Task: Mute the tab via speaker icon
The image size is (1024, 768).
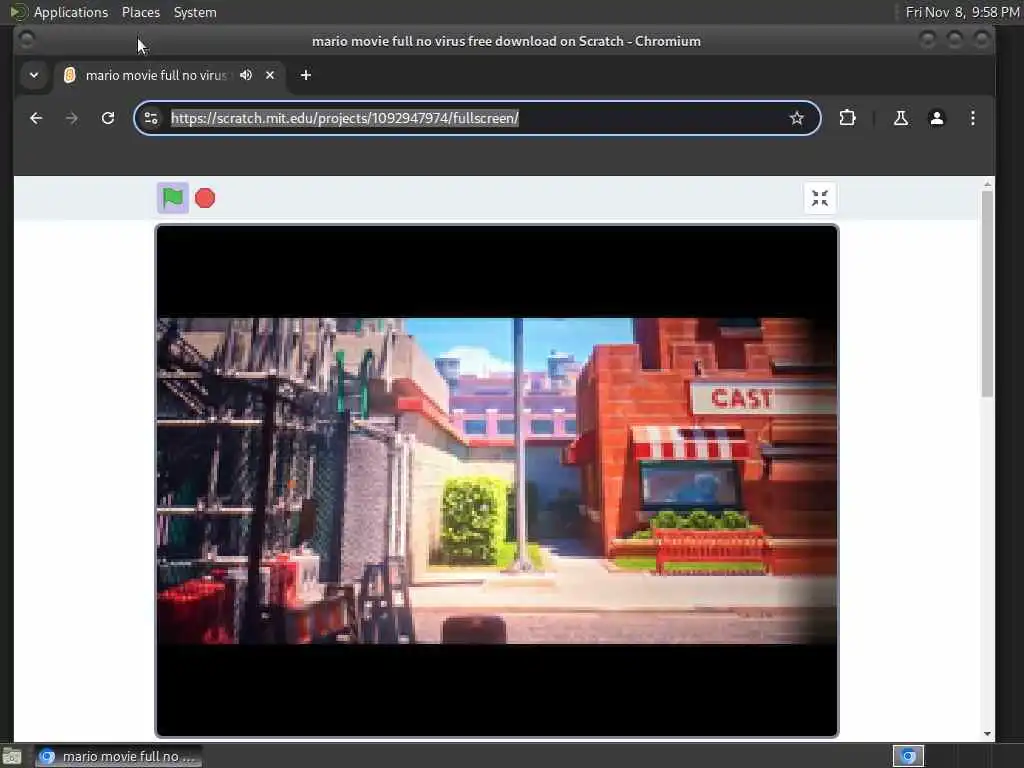Action: click(x=246, y=75)
